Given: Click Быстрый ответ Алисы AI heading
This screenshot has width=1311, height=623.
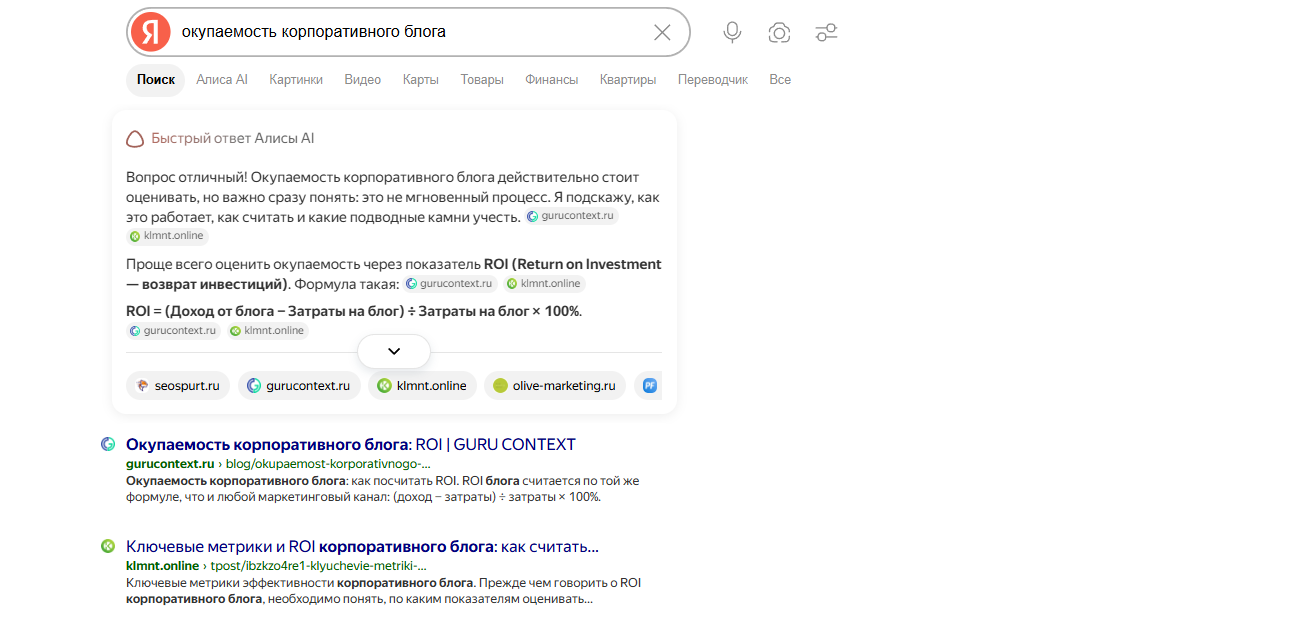Looking at the screenshot, I should click(x=233, y=139).
